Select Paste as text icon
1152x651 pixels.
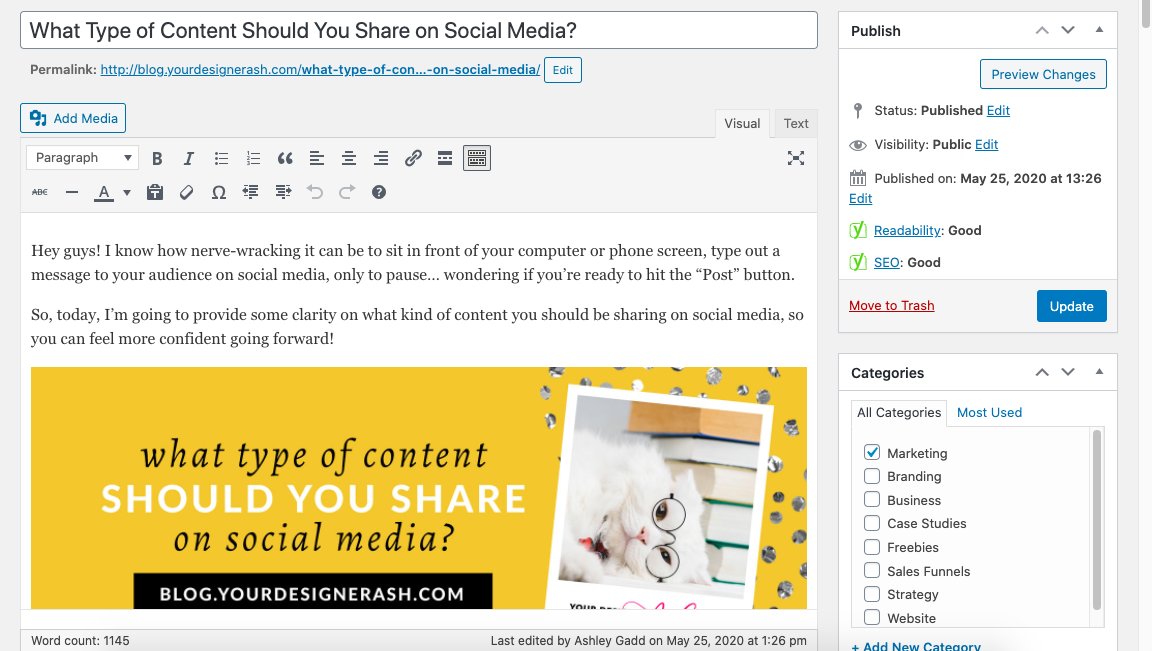(x=154, y=193)
